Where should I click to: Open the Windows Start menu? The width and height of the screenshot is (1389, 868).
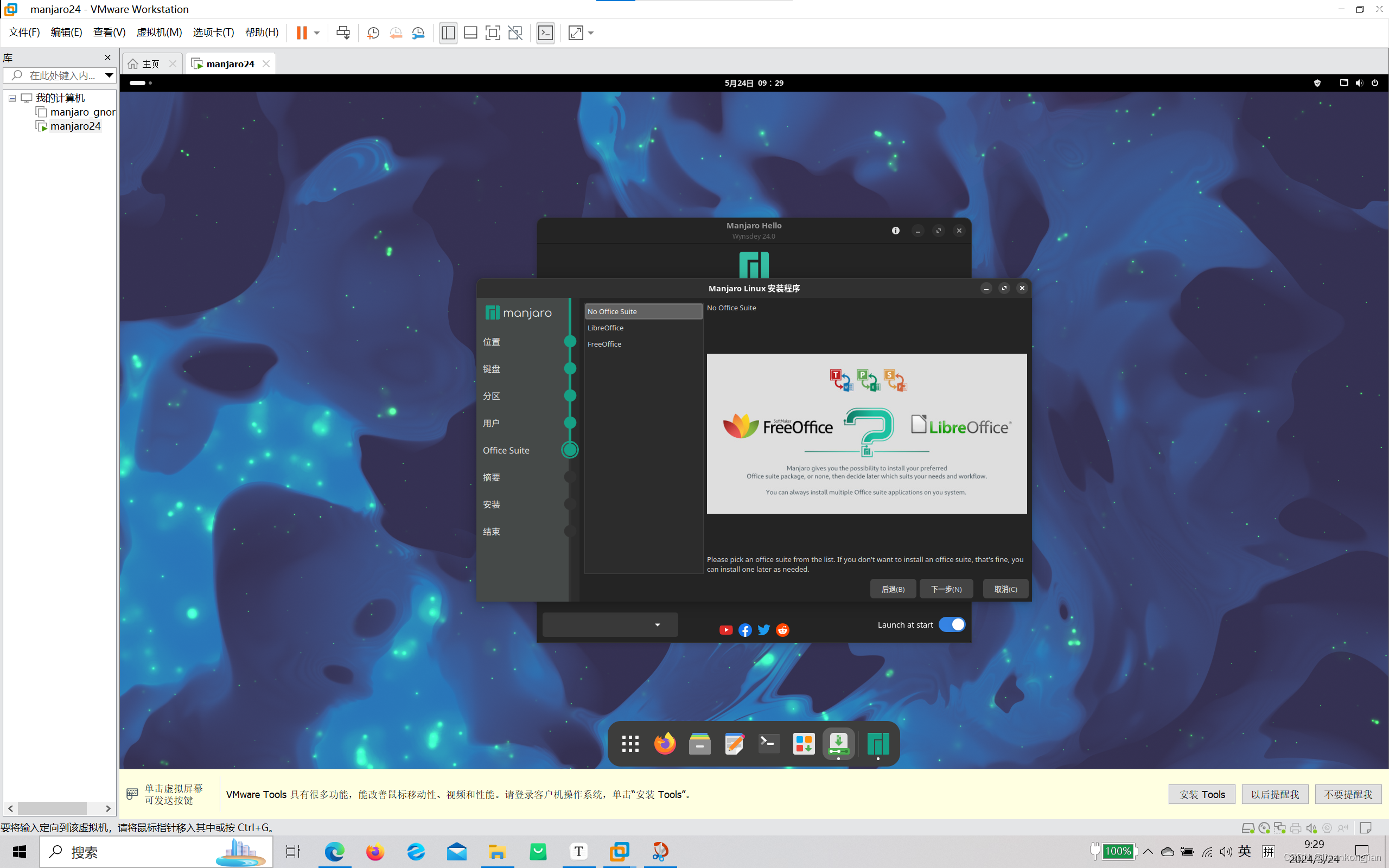click(x=19, y=851)
